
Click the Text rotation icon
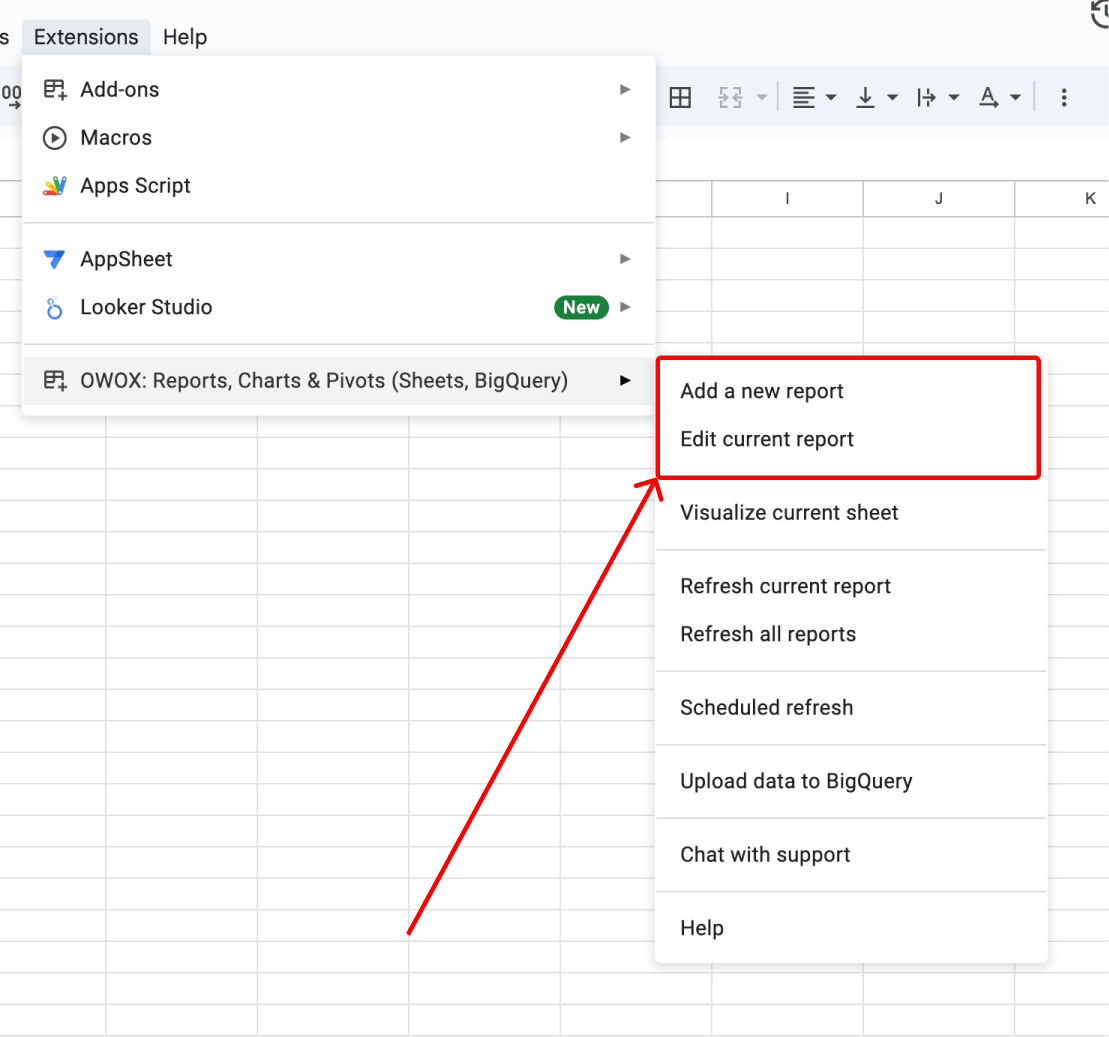(988, 98)
